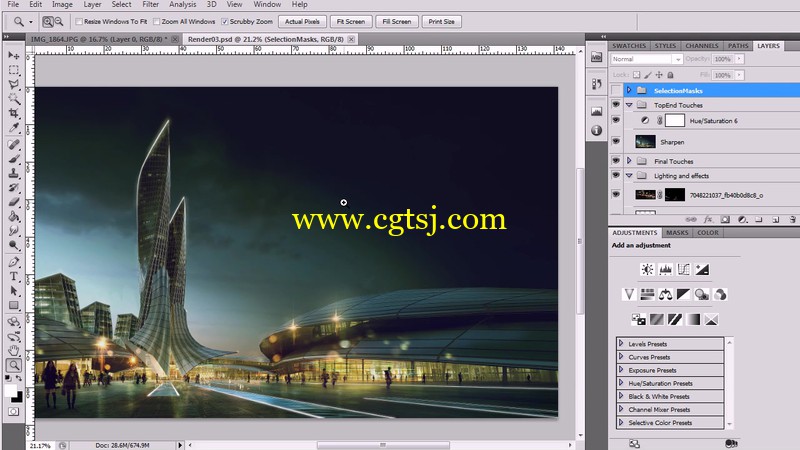Image resolution: width=800 pixels, height=450 pixels.
Task: Hide the Sharpen layer
Action: [x=616, y=141]
